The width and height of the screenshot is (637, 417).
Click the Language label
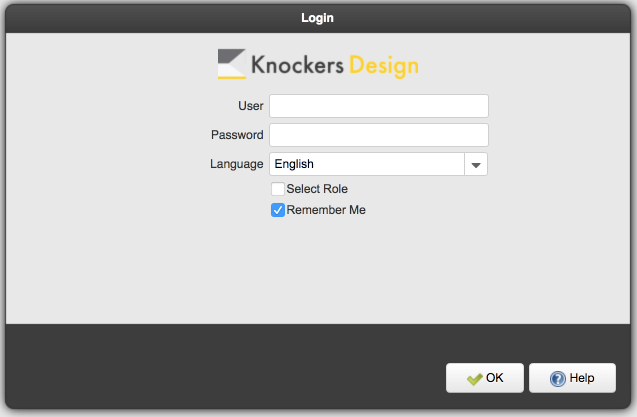(x=236, y=164)
